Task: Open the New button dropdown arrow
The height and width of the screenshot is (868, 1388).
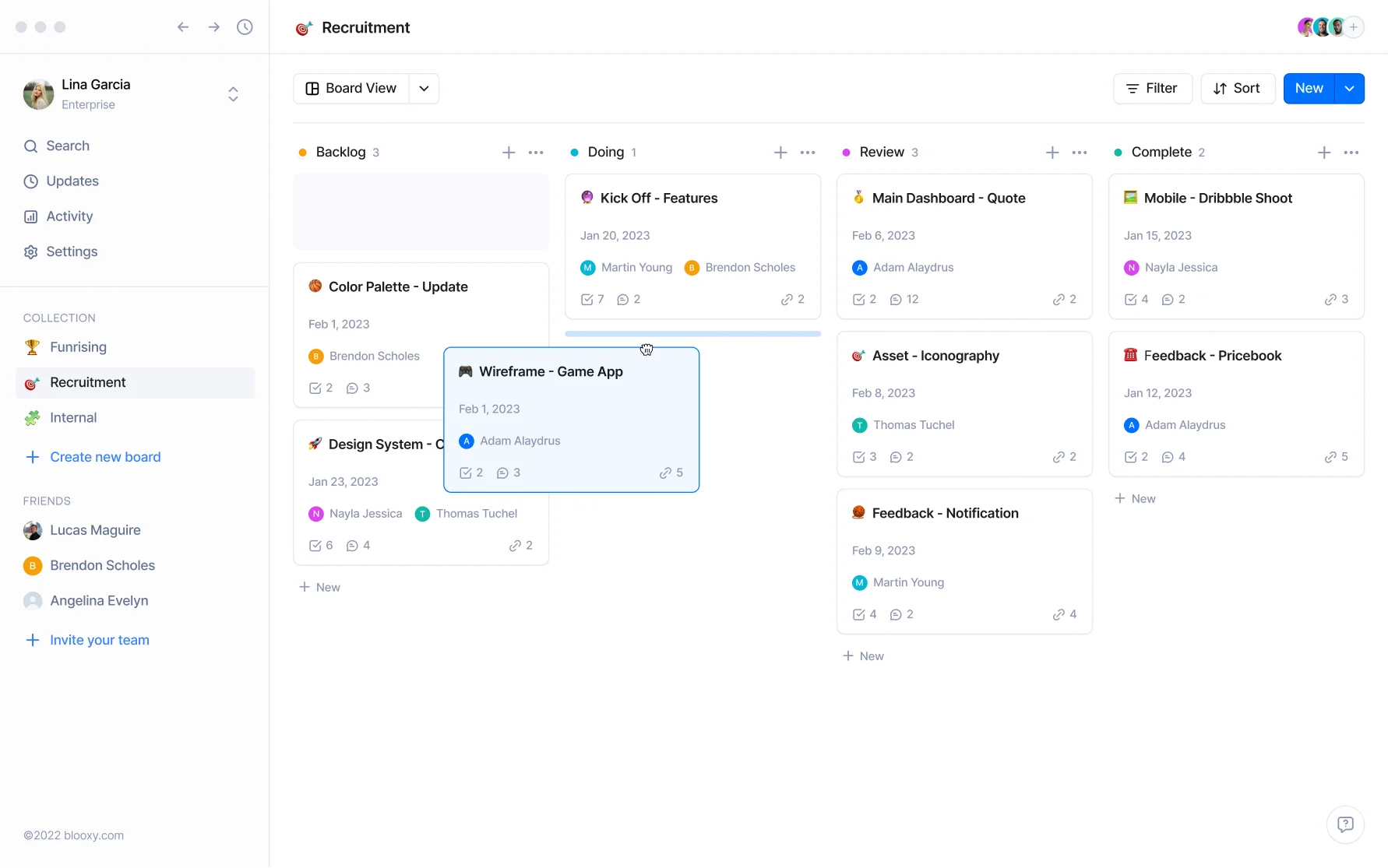Action: click(1349, 89)
